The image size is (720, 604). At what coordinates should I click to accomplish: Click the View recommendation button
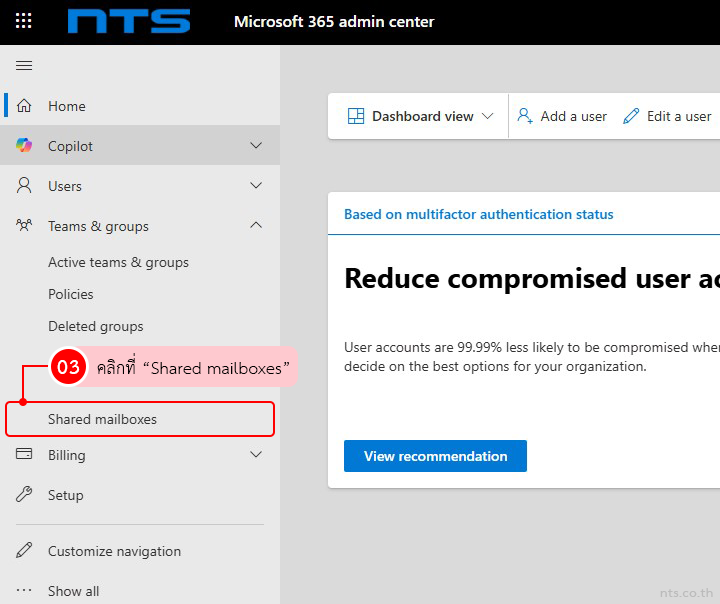tap(435, 456)
